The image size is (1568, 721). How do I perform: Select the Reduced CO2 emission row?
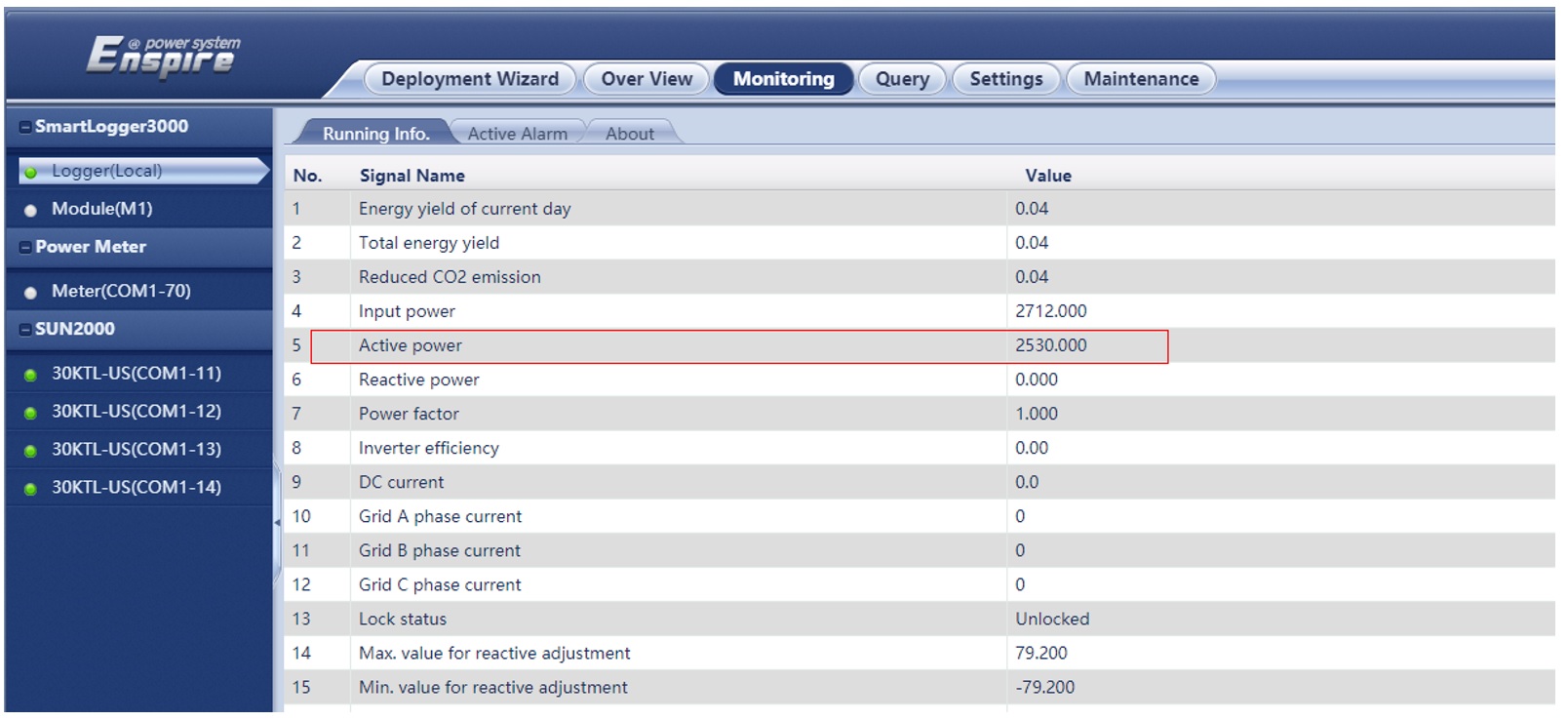coord(919,277)
